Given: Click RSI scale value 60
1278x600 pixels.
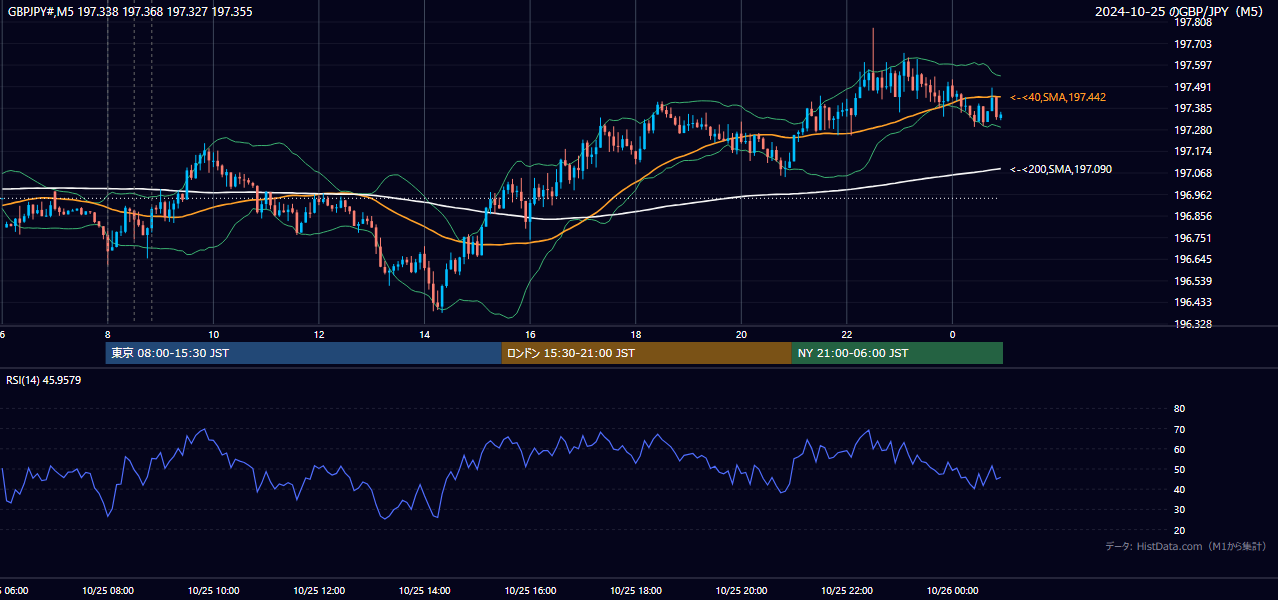Looking at the screenshot, I should (x=1179, y=449).
